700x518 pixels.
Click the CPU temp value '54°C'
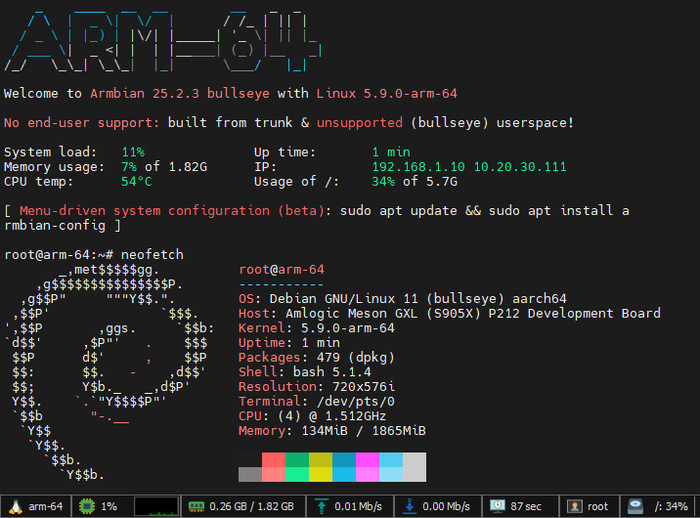pos(137,182)
